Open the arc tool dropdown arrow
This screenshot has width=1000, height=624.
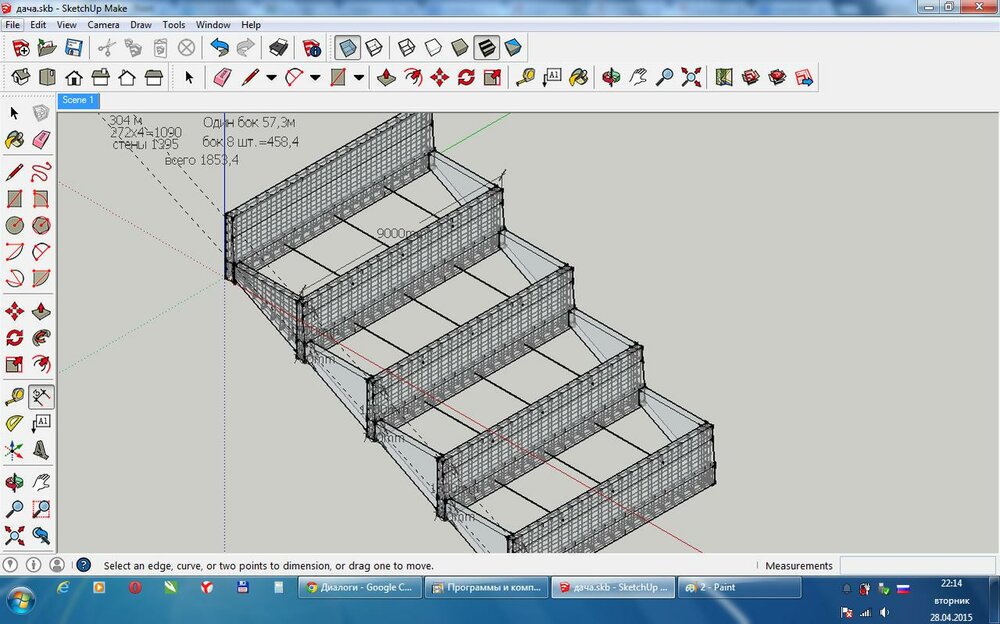click(x=315, y=77)
